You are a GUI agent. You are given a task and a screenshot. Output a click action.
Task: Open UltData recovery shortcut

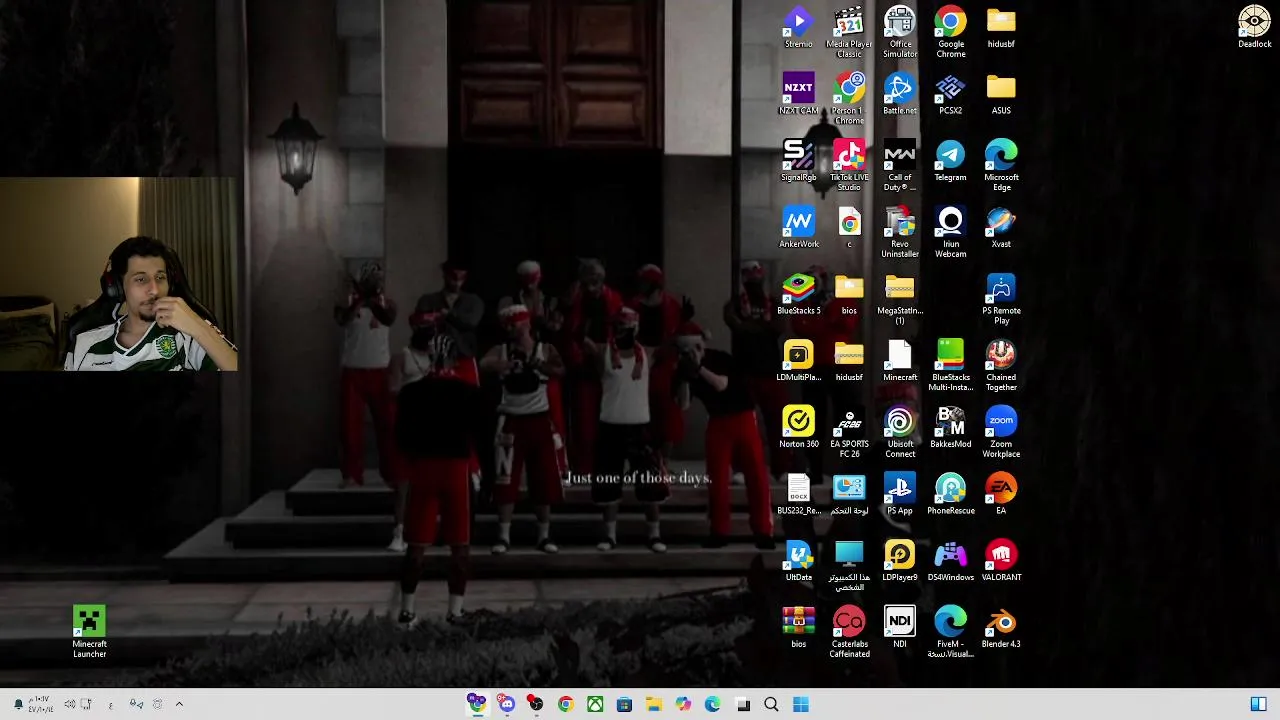[x=798, y=561]
